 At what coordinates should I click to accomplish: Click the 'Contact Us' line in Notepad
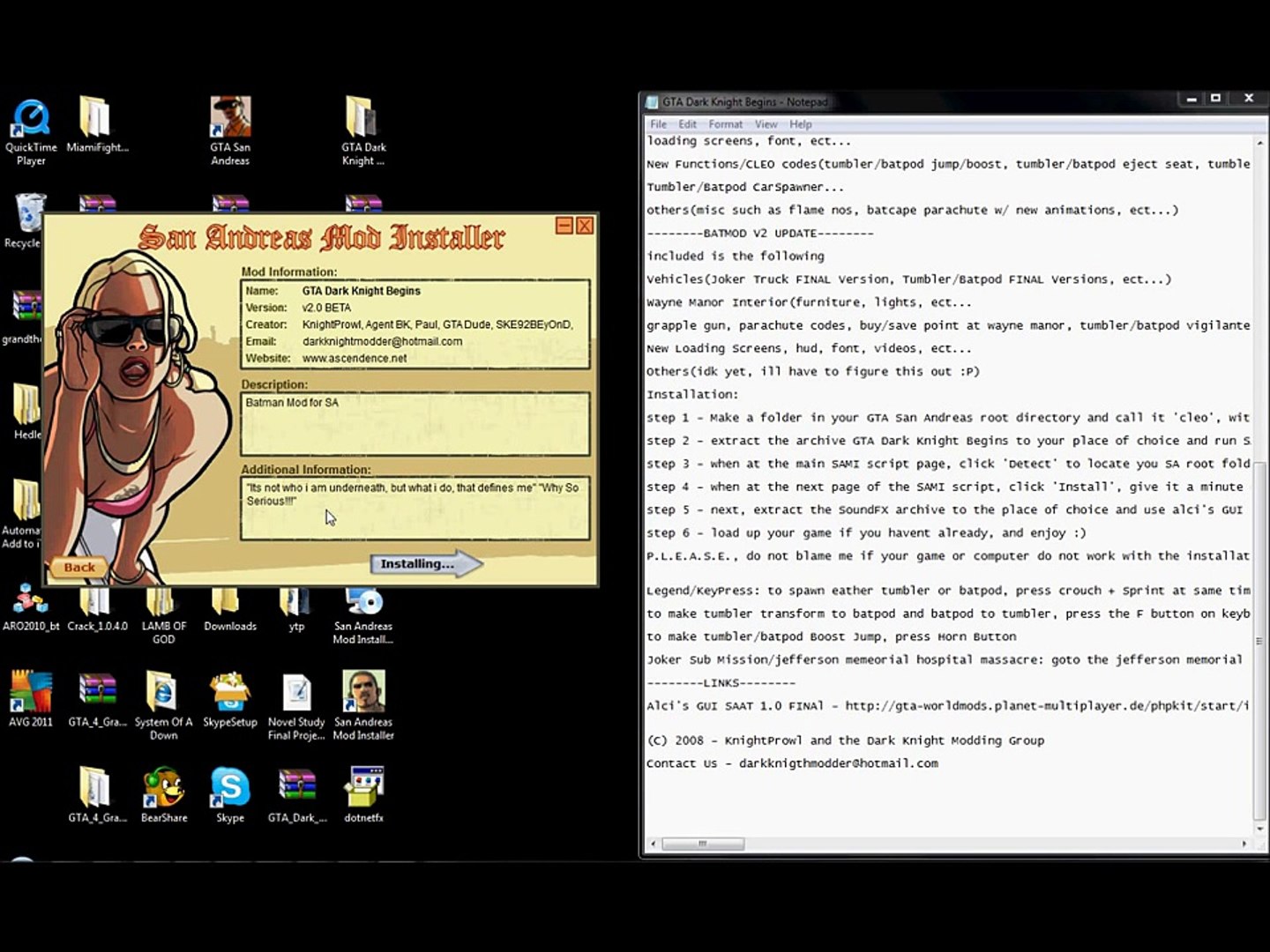792,763
